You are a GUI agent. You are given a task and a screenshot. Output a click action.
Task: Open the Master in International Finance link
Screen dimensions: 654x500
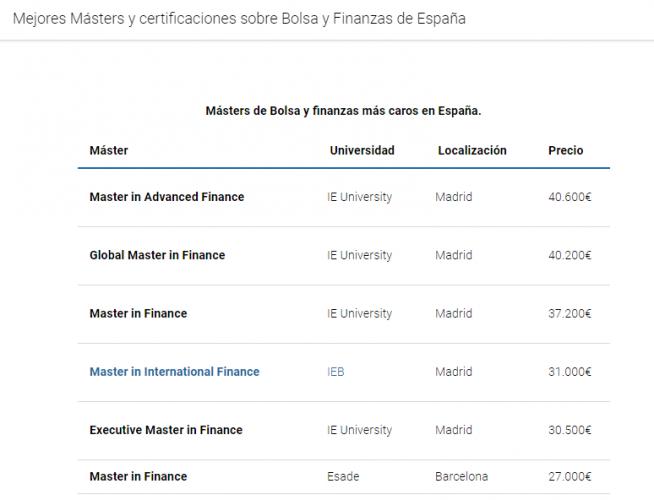pos(174,372)
